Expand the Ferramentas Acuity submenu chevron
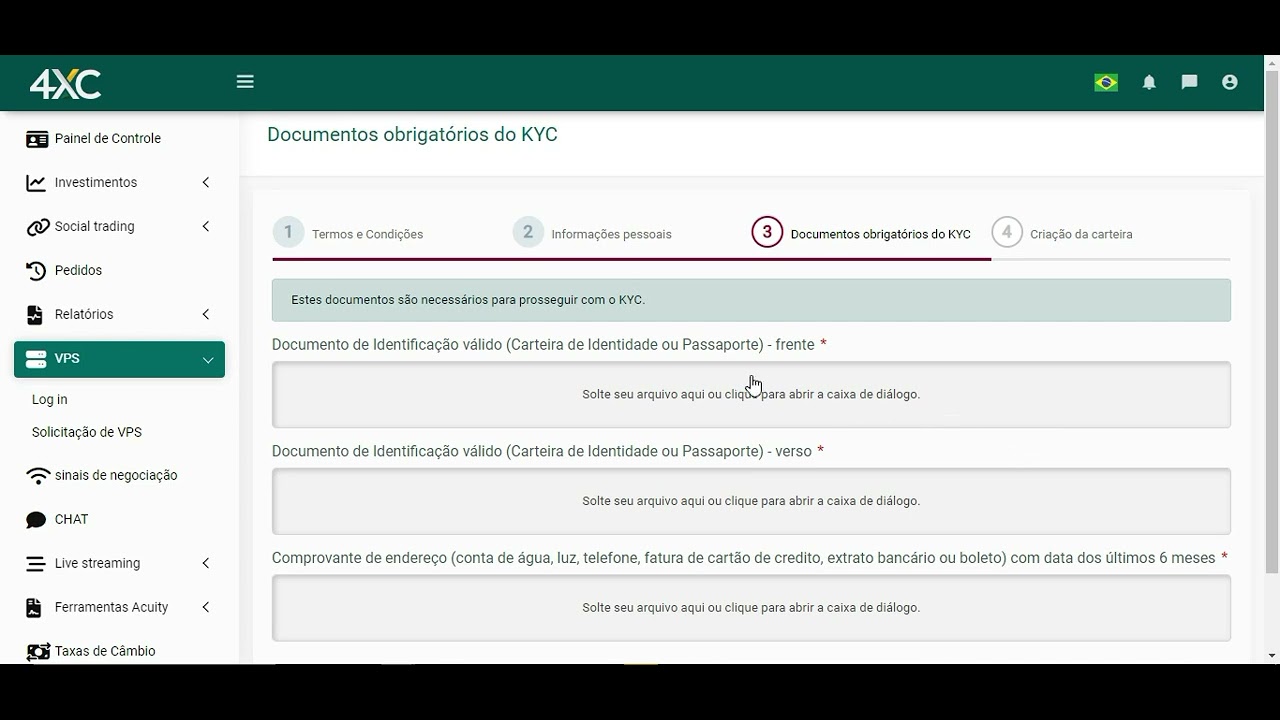 click(206, 607)
